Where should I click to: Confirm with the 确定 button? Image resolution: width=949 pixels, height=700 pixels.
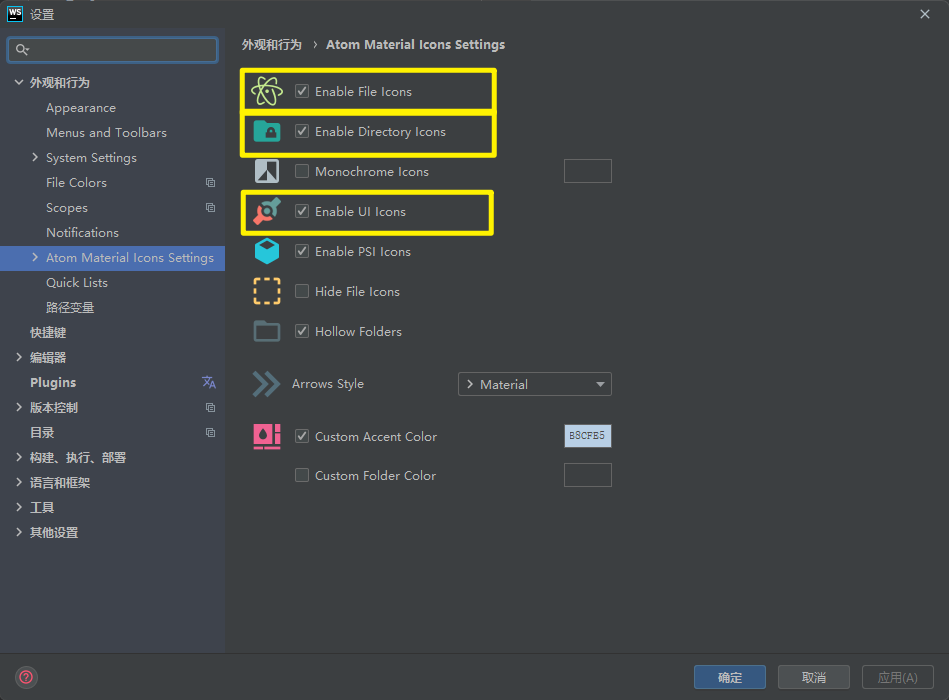[x=730, y=677]
